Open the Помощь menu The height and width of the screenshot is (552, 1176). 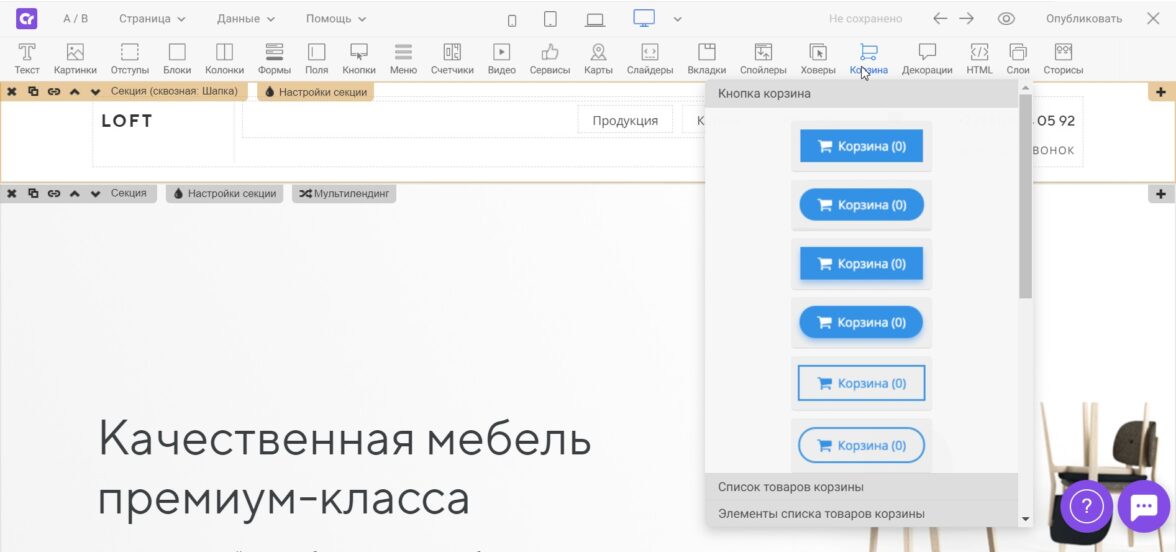335,19
